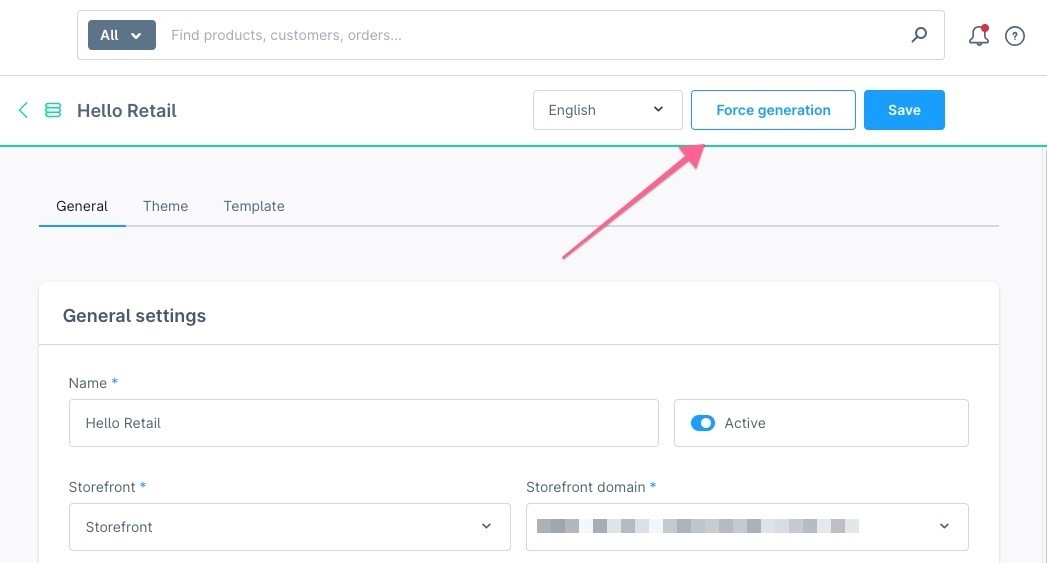
Task: Open the Storefront dropdown
Action: [289, 526]
